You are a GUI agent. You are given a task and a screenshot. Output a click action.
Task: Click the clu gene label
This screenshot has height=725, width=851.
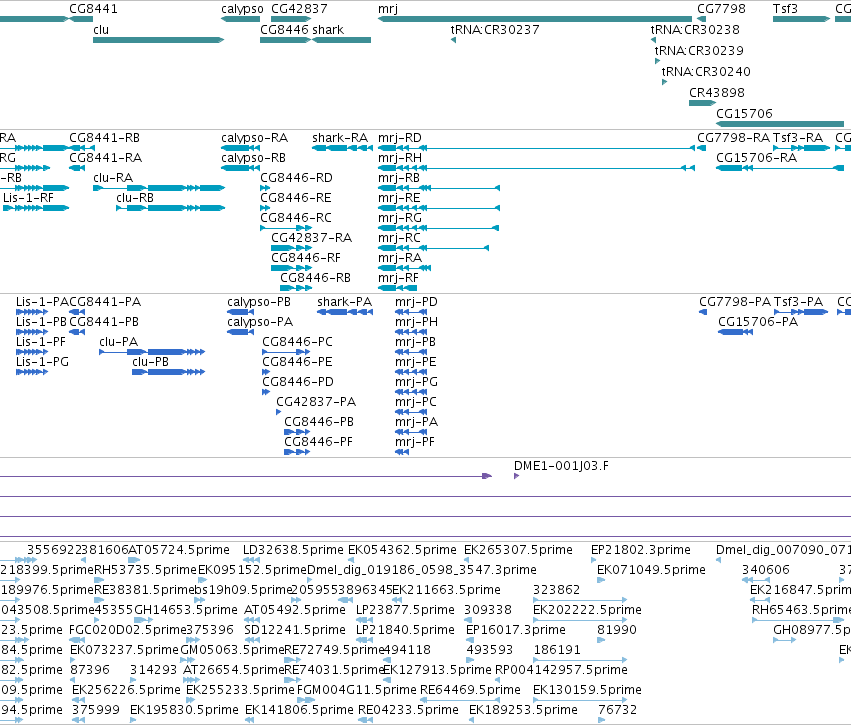(x=101, y=30)
